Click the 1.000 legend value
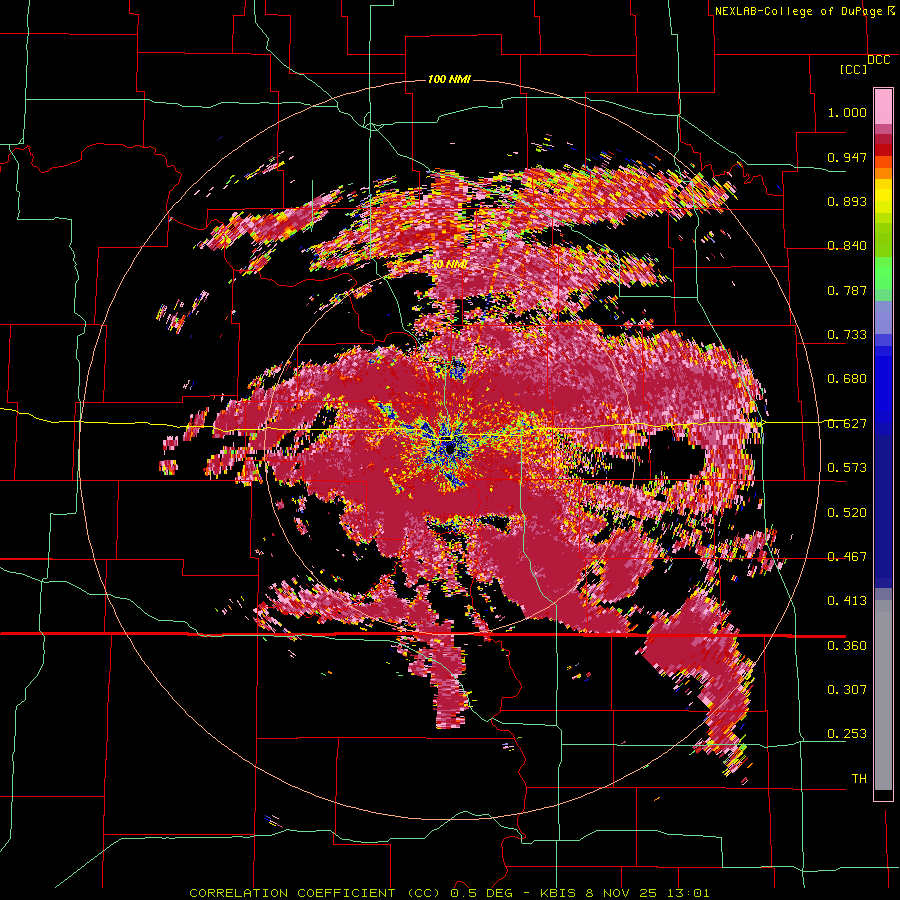 click(847, 112)
